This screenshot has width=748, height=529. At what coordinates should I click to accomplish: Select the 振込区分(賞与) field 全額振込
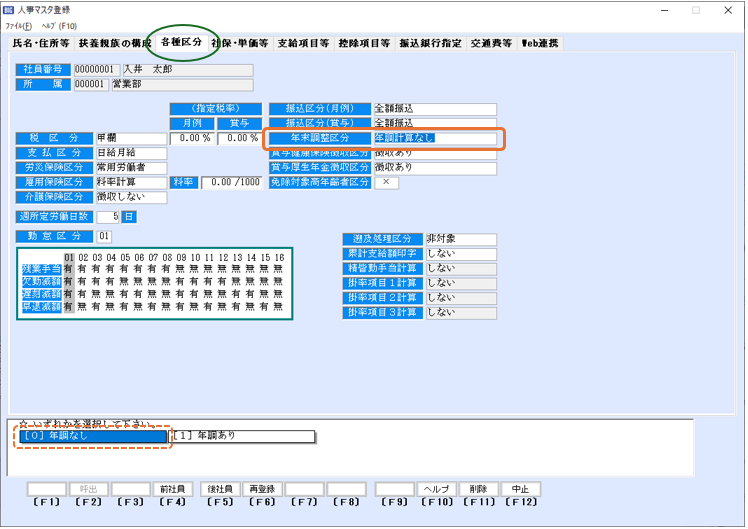click(435, 123)
